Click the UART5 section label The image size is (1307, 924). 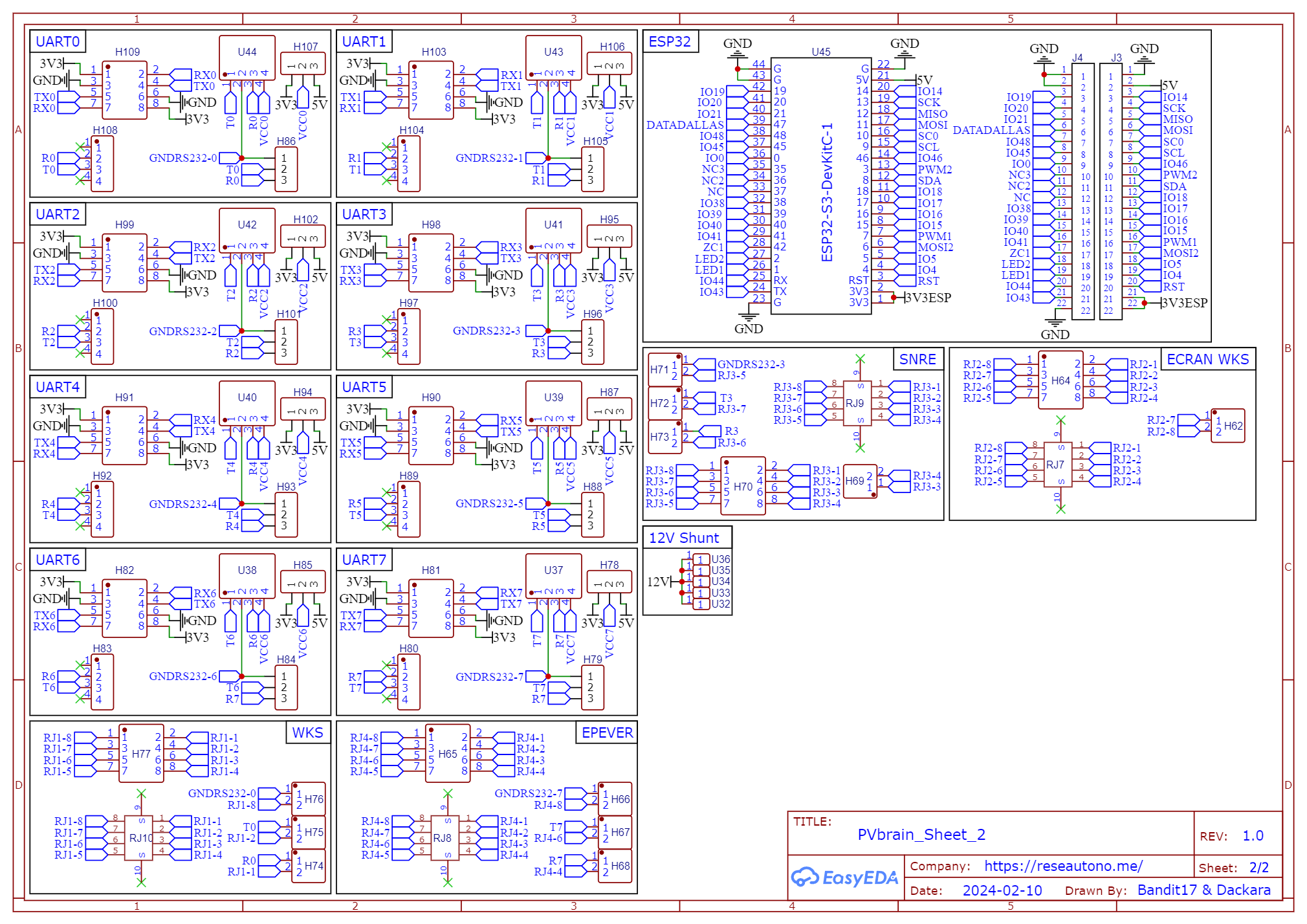click(x=364, y=387)
